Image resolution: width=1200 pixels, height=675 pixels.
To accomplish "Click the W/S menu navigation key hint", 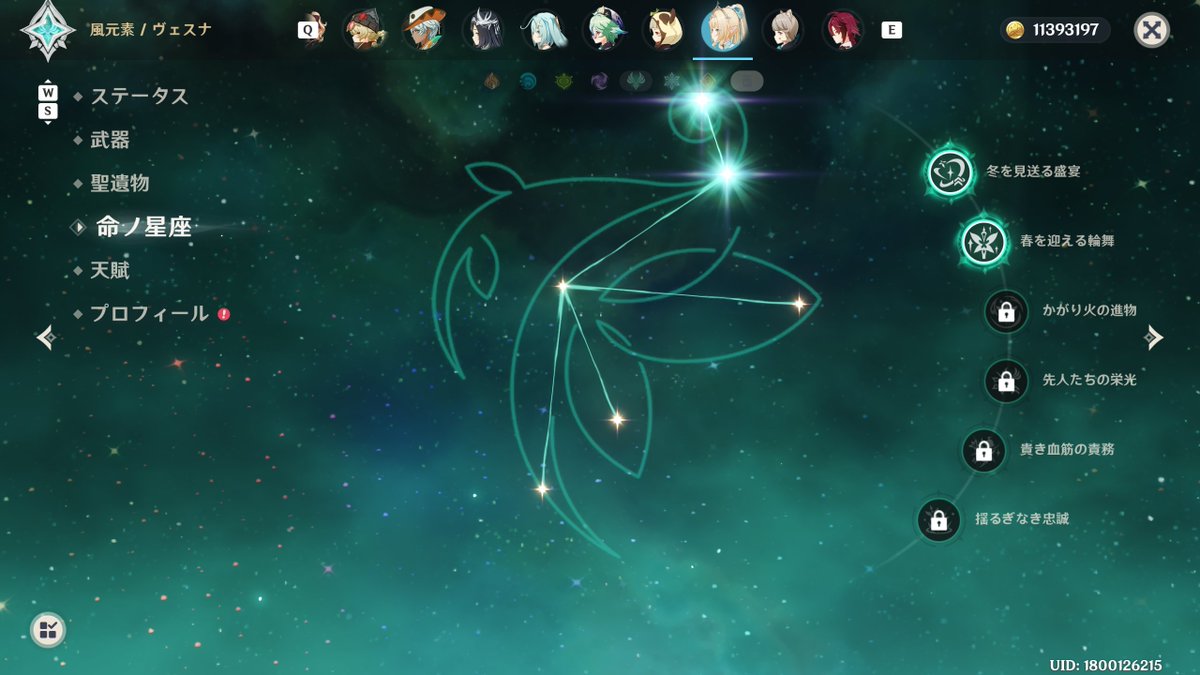I will [x=48, y=102].
